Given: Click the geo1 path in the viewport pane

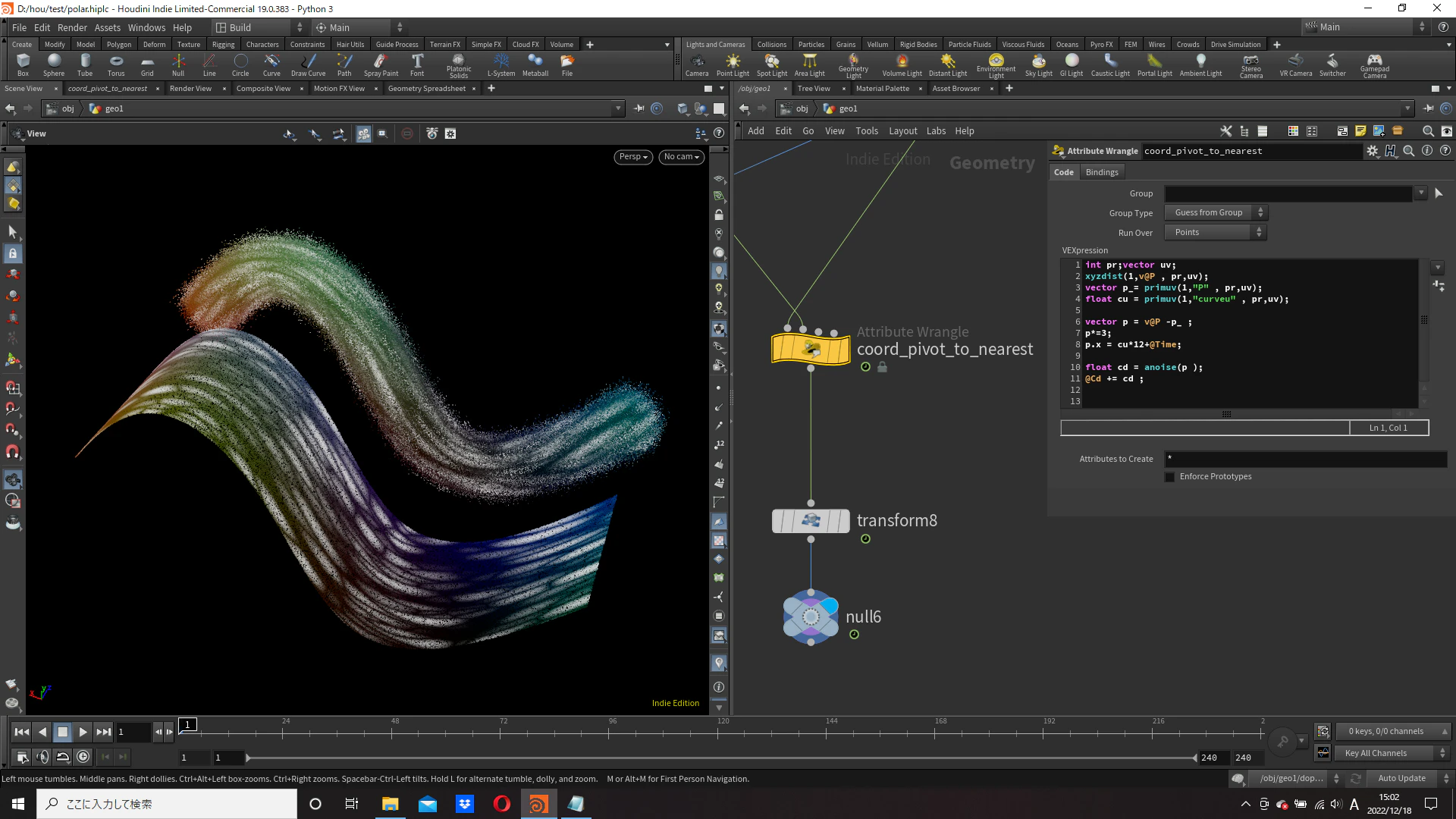Looking at the screenshot, I should click(x=114, y=109).
